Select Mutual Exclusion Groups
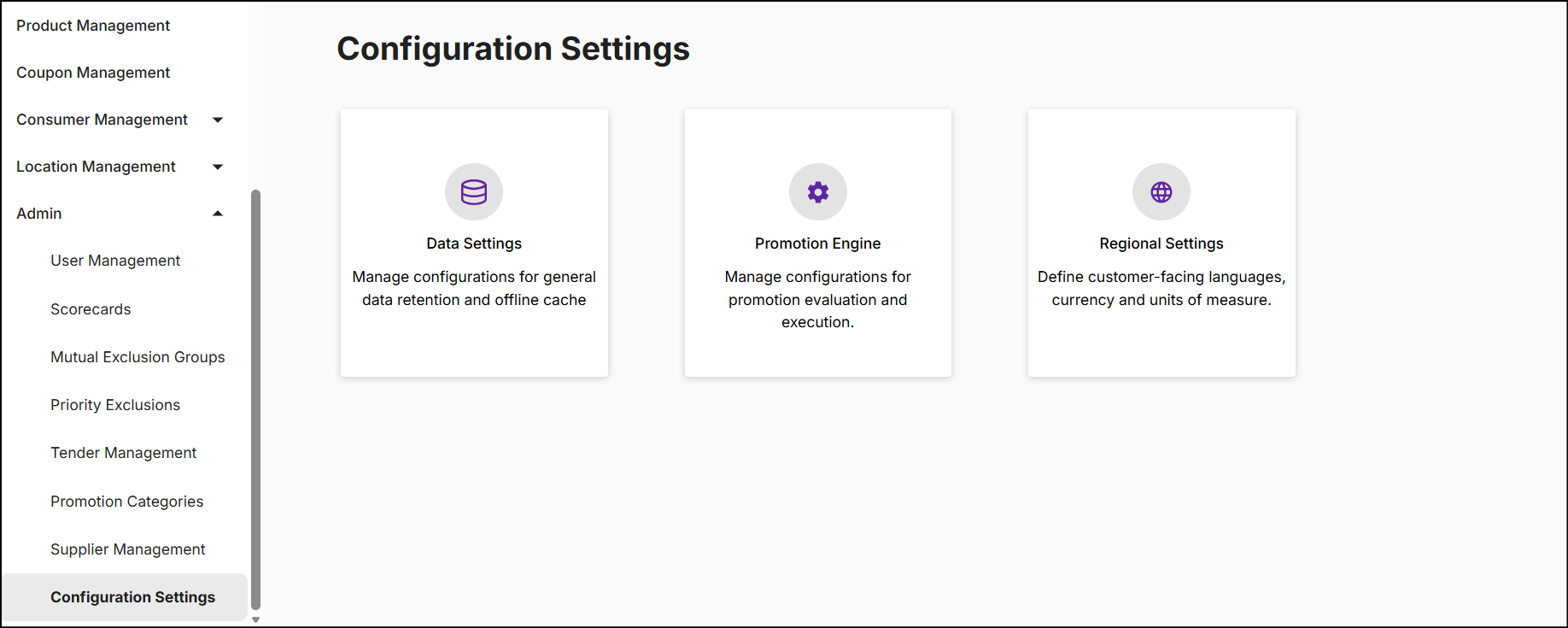 tap(137, 357)
